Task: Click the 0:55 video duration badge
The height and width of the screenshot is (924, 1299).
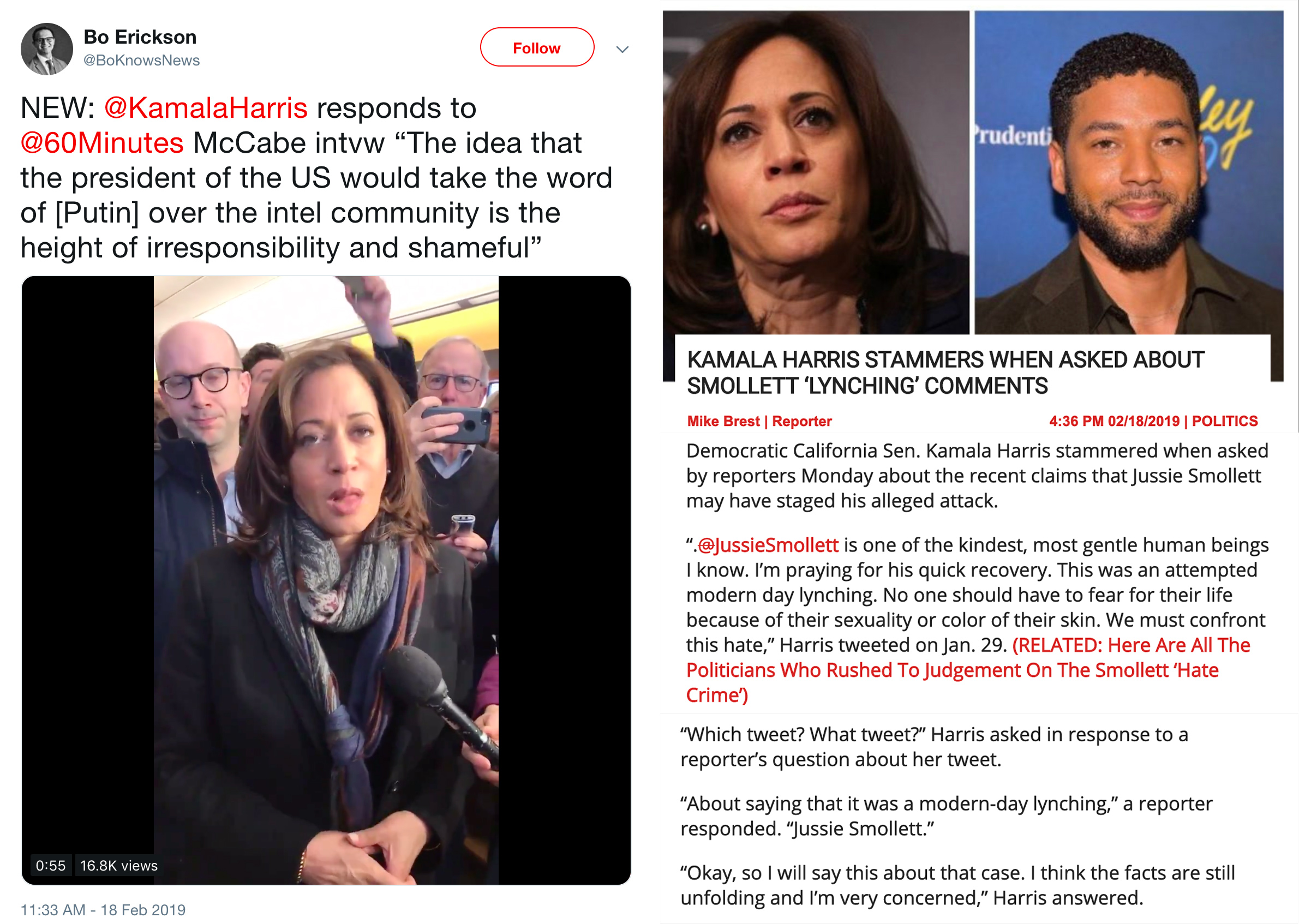Action: click(x=51, y=866)
